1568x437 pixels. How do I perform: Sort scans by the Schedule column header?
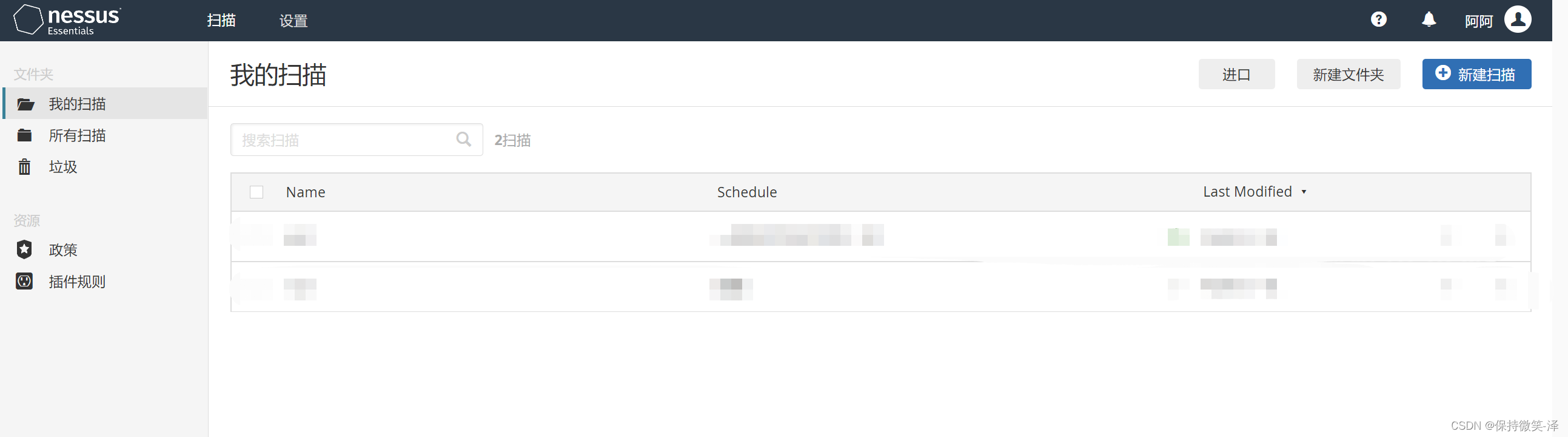click(746, 192)
